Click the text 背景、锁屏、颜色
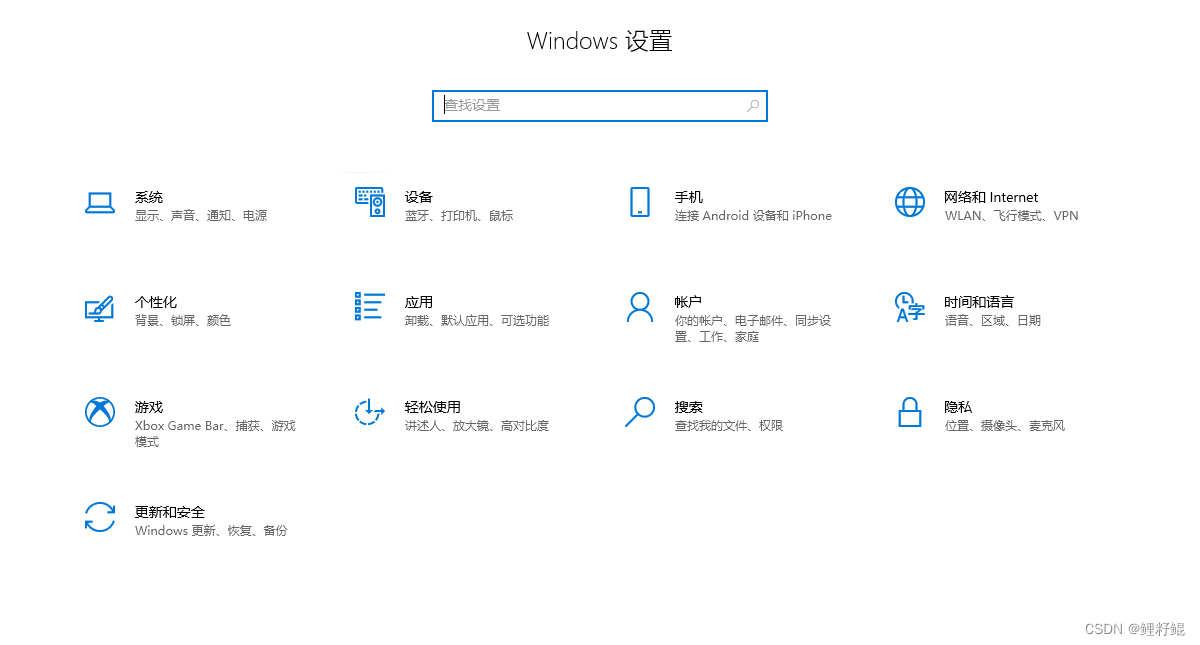1200x645 pixels. tap(183, 321)
